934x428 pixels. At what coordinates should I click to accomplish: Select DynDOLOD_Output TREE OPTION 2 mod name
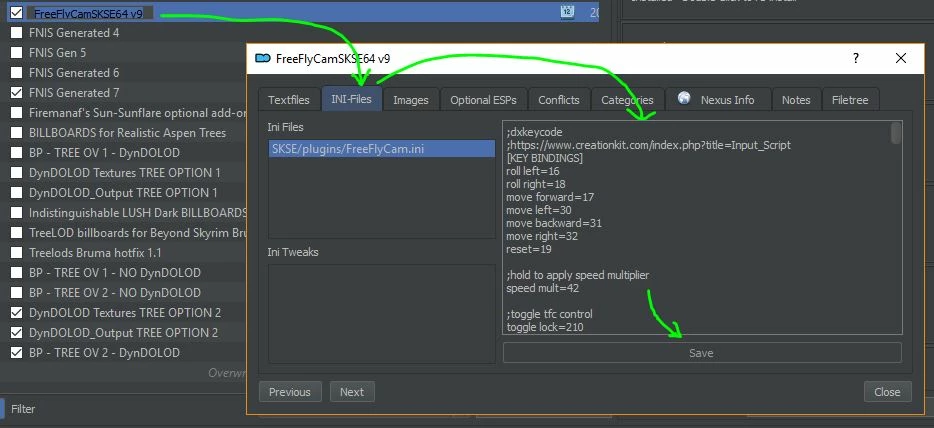[123, 333]
